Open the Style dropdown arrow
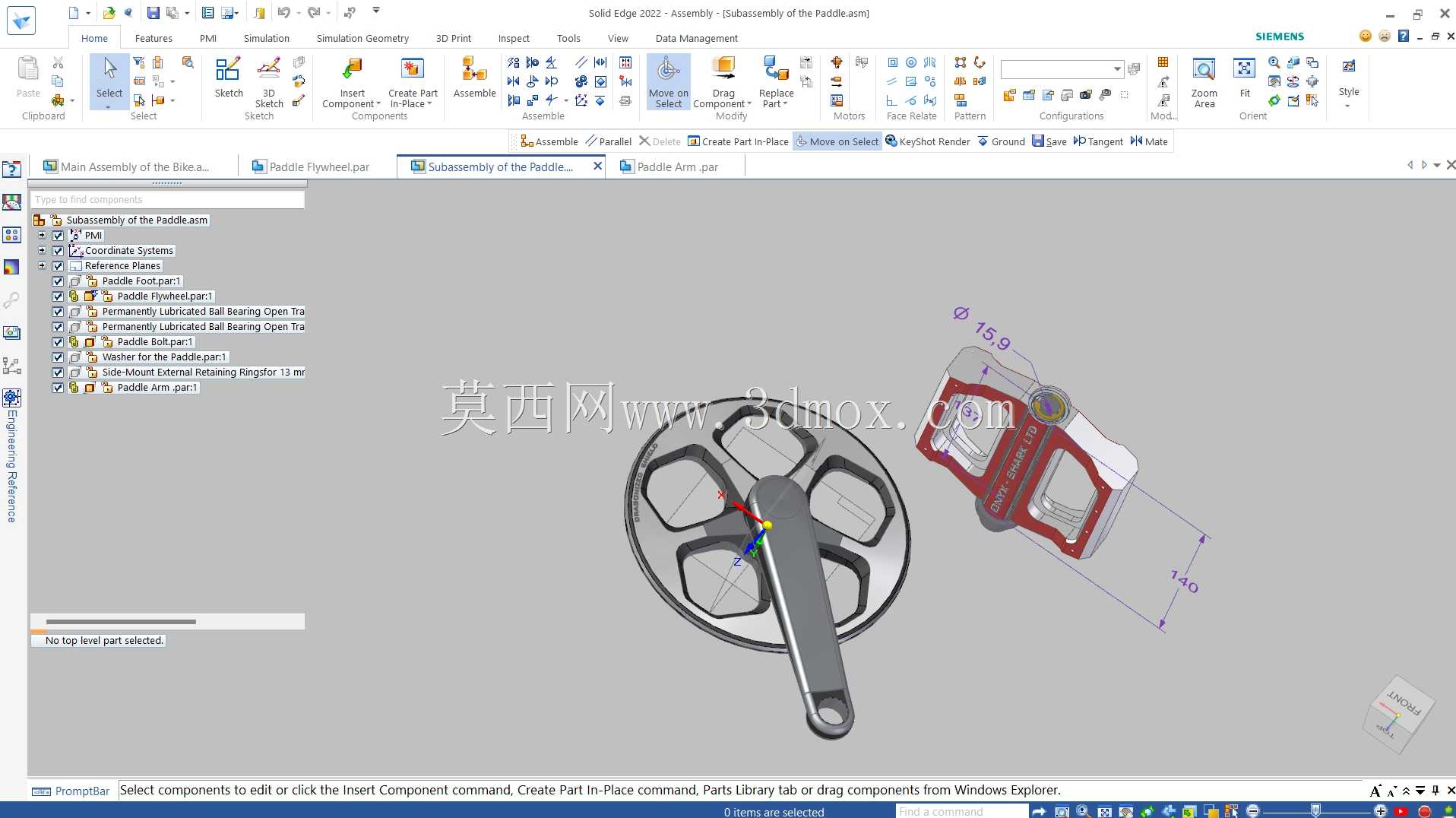The image size is (1456, 818). [x=1348, y=106]
